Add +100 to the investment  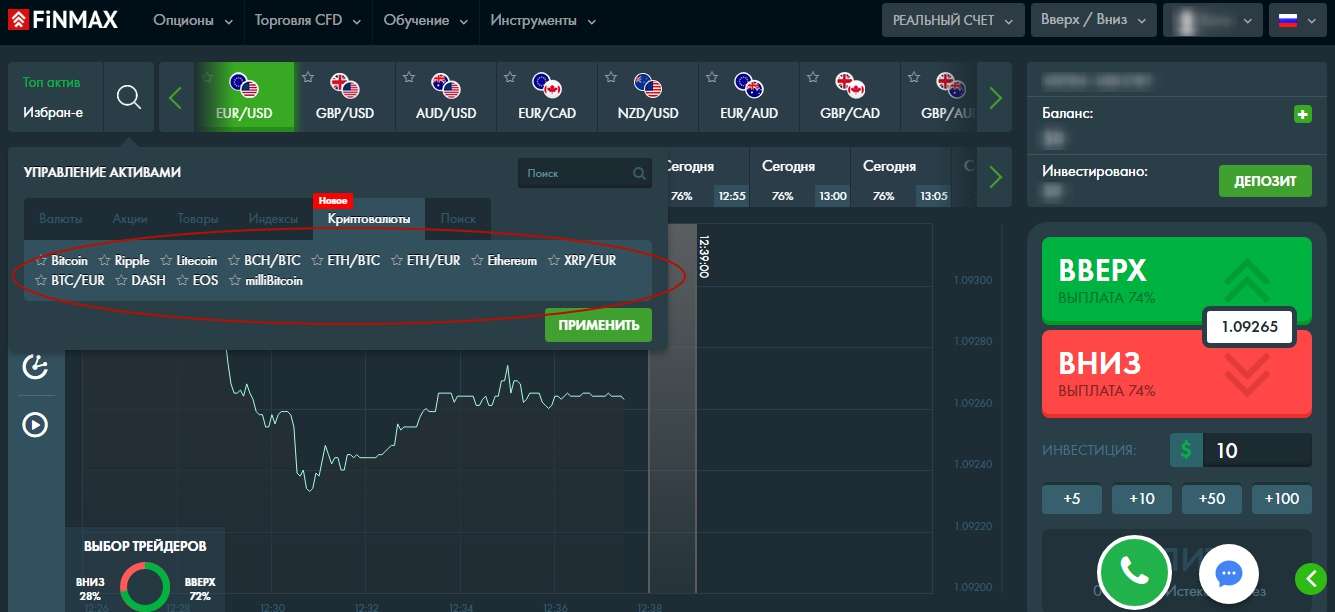click(x=1281, y=499)
